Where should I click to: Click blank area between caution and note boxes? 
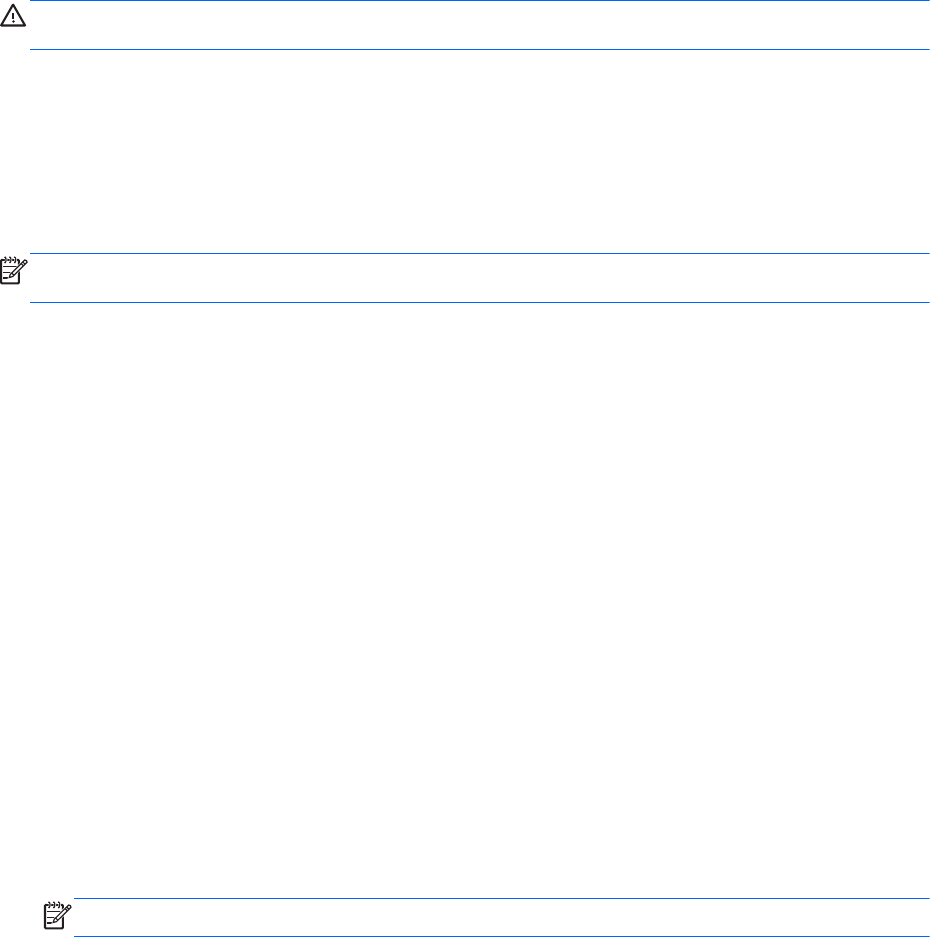coord(465,151)
